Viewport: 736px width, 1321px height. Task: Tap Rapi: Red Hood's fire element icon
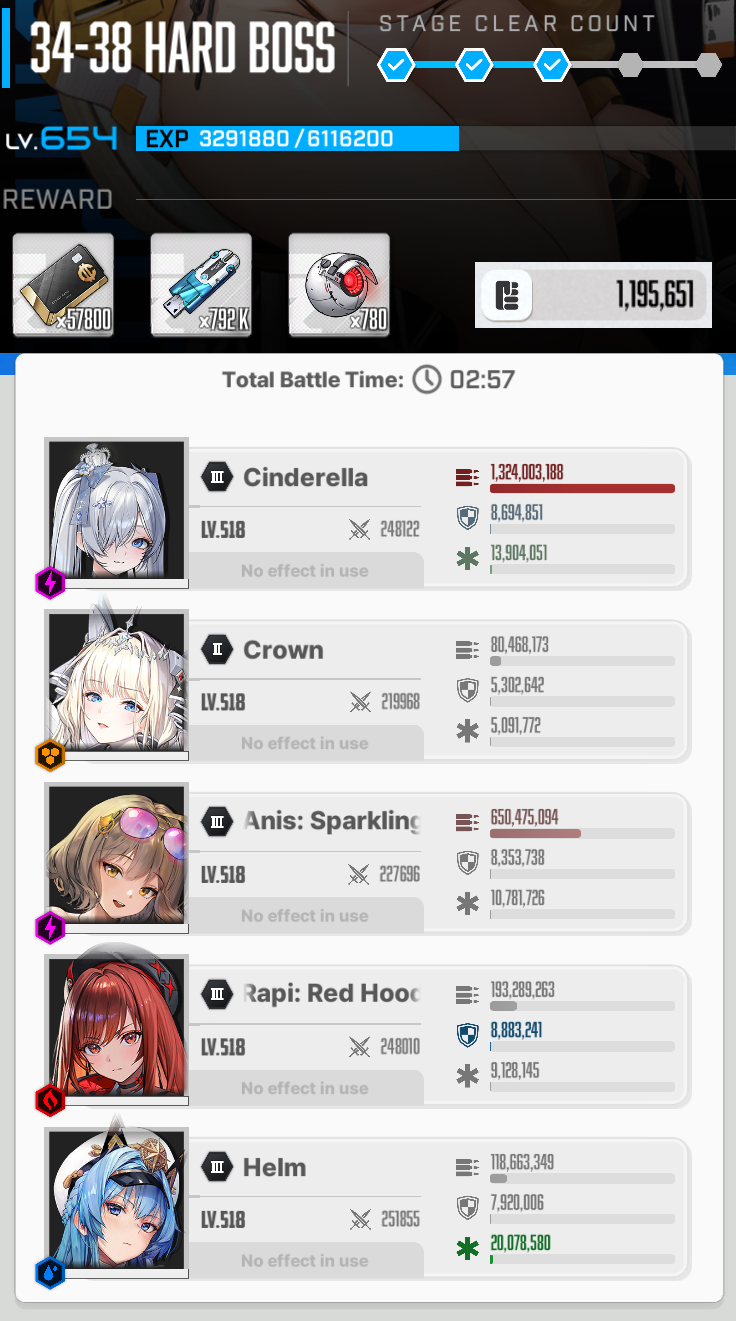pyautogui.click(x=50, y=1100)
